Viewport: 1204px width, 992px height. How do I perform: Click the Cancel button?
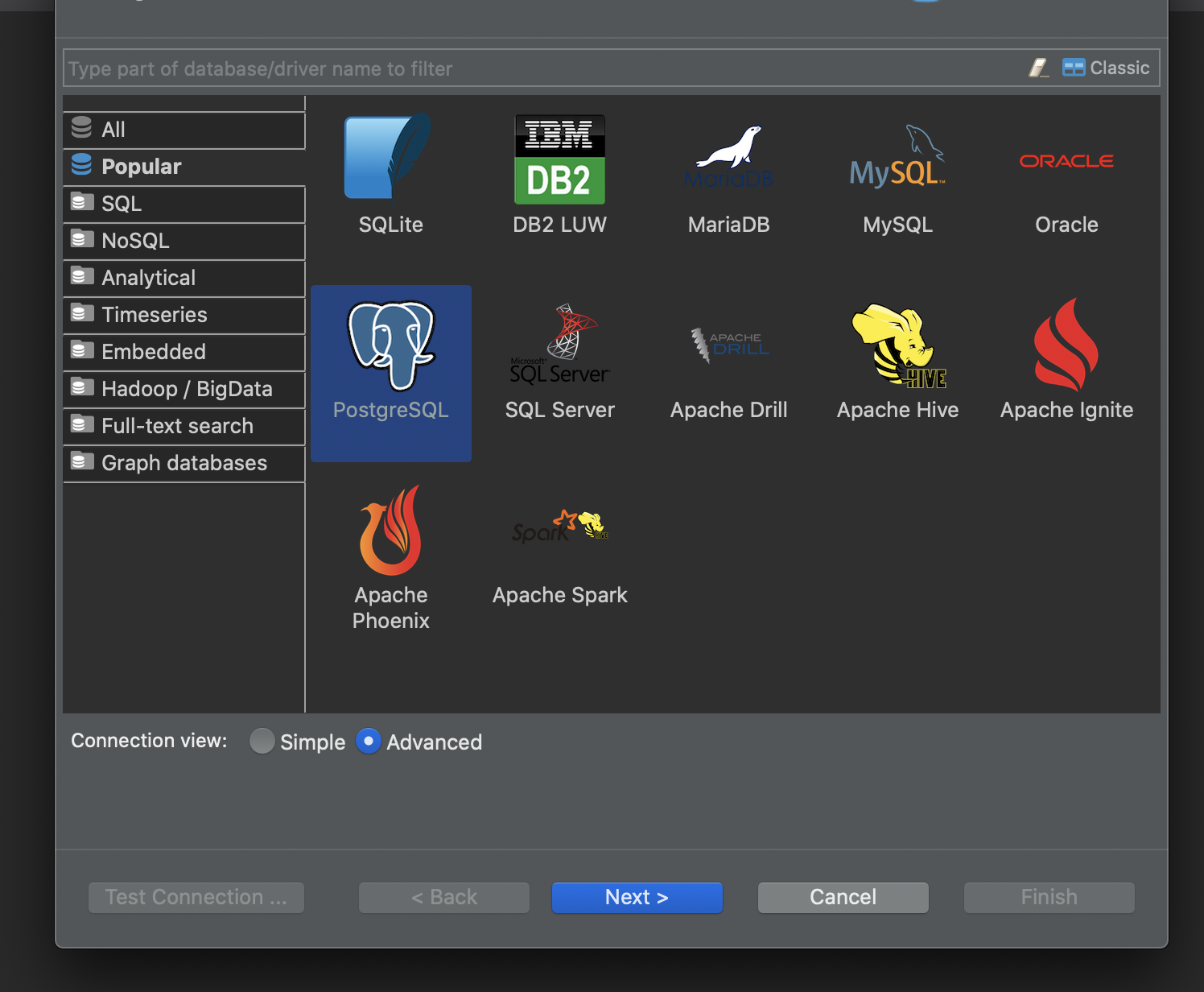tap(843, 897)
